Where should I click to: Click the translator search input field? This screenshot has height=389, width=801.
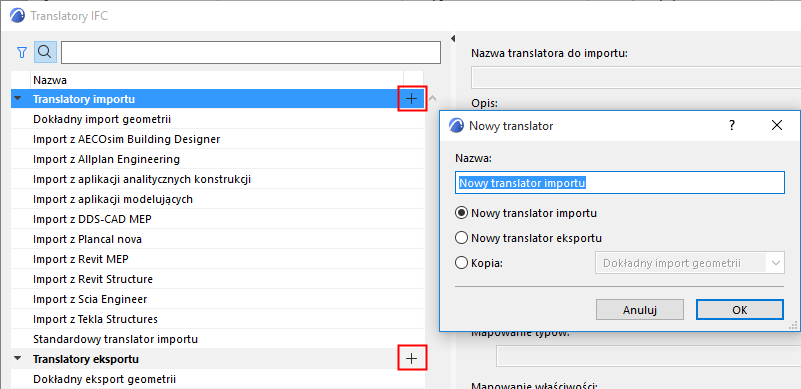[x=251, y=52]
